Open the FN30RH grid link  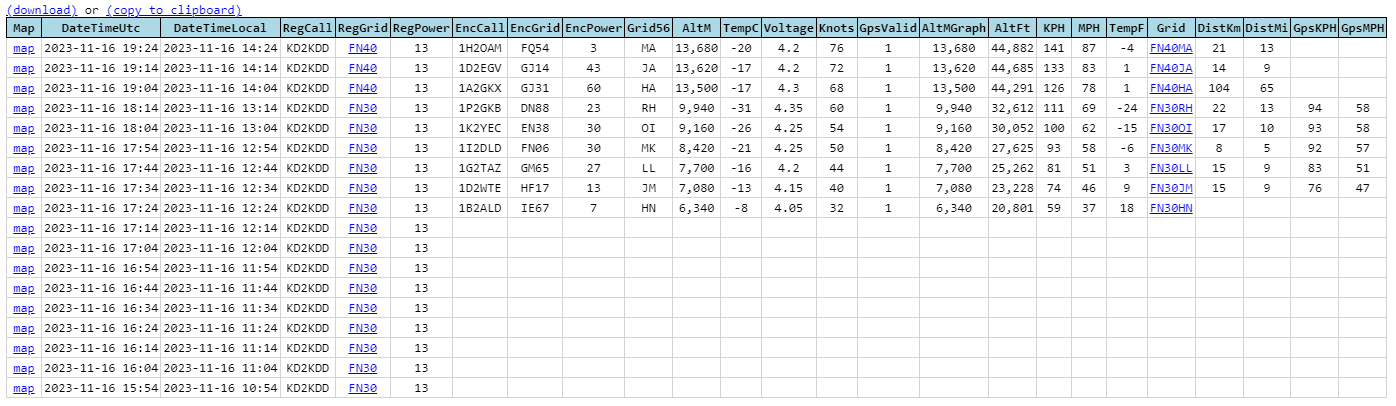pos(1170,108)
